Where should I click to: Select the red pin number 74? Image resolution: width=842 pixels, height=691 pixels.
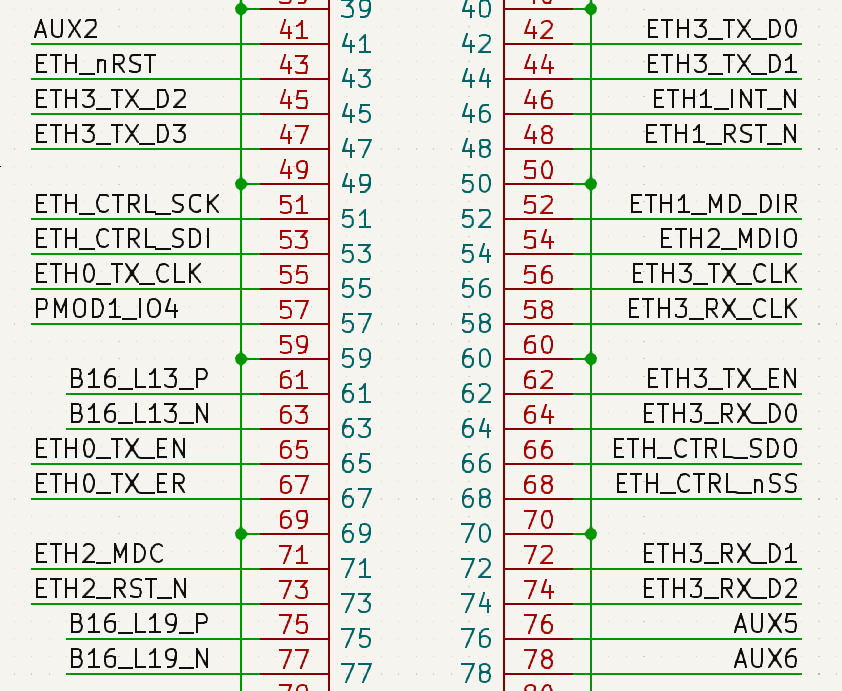pos(538,590)
